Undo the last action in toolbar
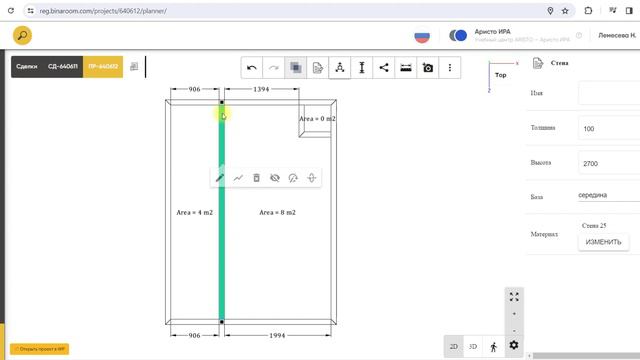Viewport: 640px width, 360px height. (252, 68)
